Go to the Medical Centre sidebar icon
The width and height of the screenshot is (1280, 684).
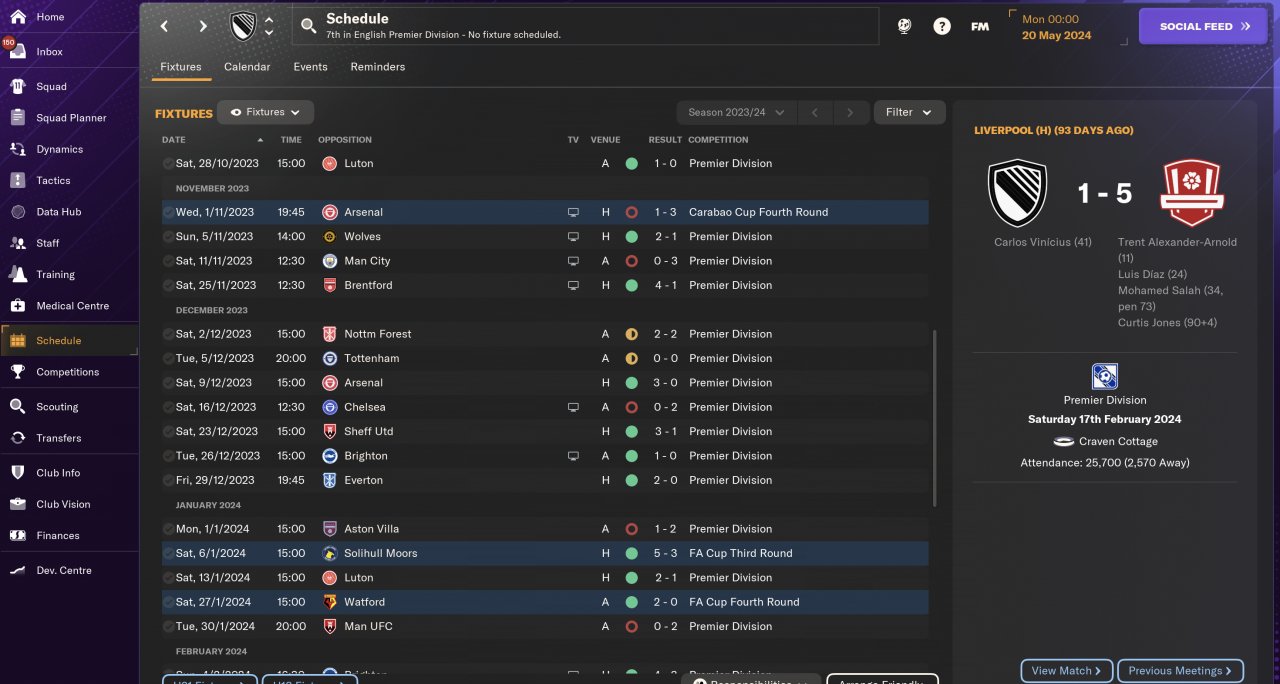click(18, 306)
